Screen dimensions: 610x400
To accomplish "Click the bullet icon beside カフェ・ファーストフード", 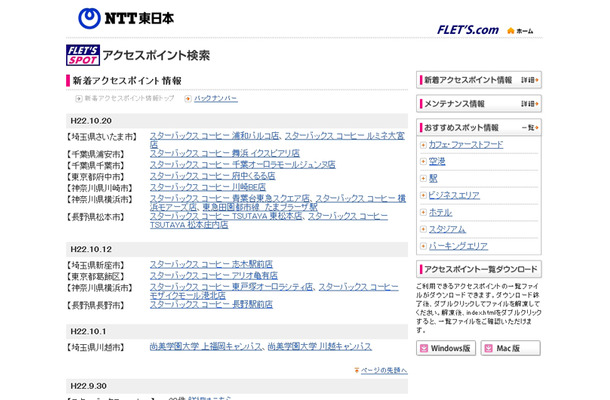I will pyautogui.click(x=423, y=145).
